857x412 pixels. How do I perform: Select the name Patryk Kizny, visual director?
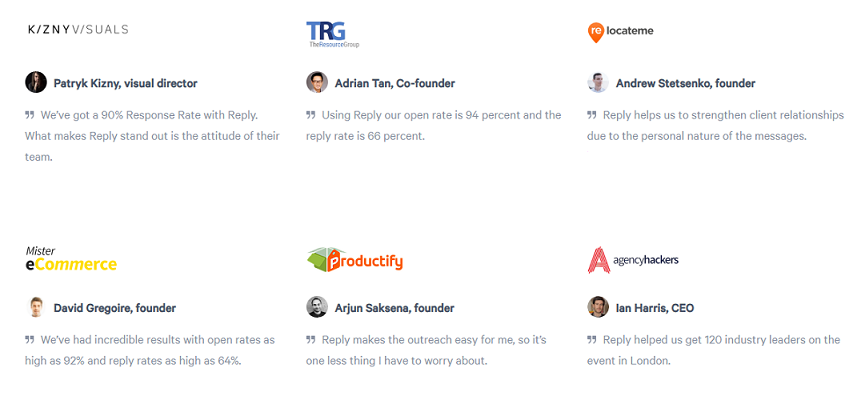point(125,84)
